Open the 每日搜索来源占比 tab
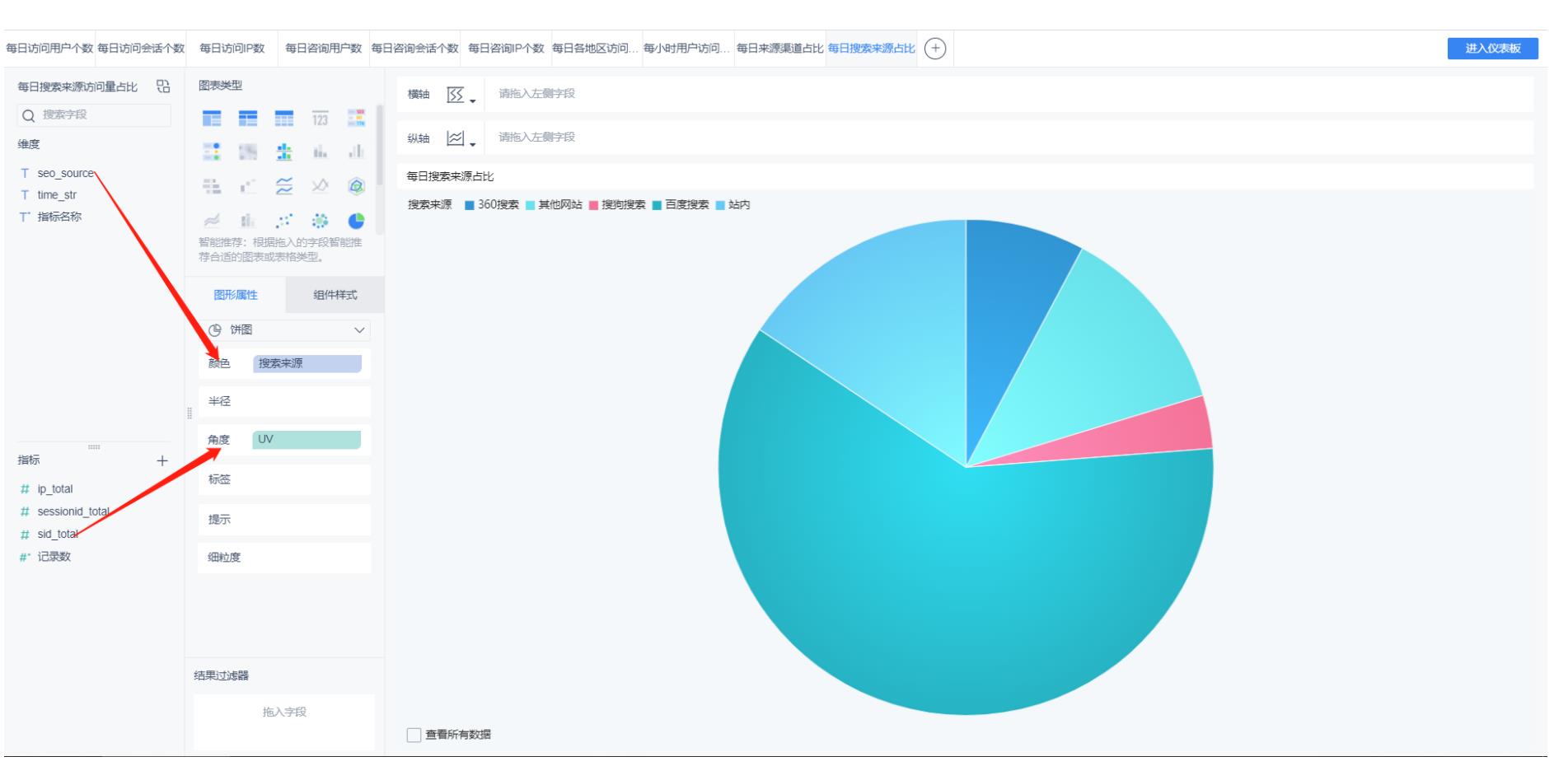Viewport: 1568px width, 780px height. coord(871,49)
